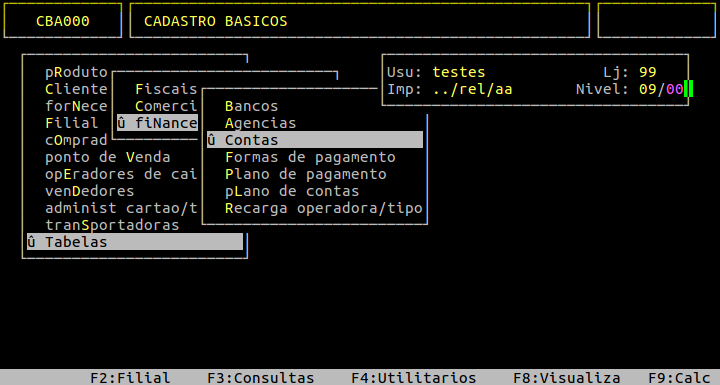Select the Bancos menu entry
Image resolution: width=720 pixels, height=385 pixels.
(251, 106)
